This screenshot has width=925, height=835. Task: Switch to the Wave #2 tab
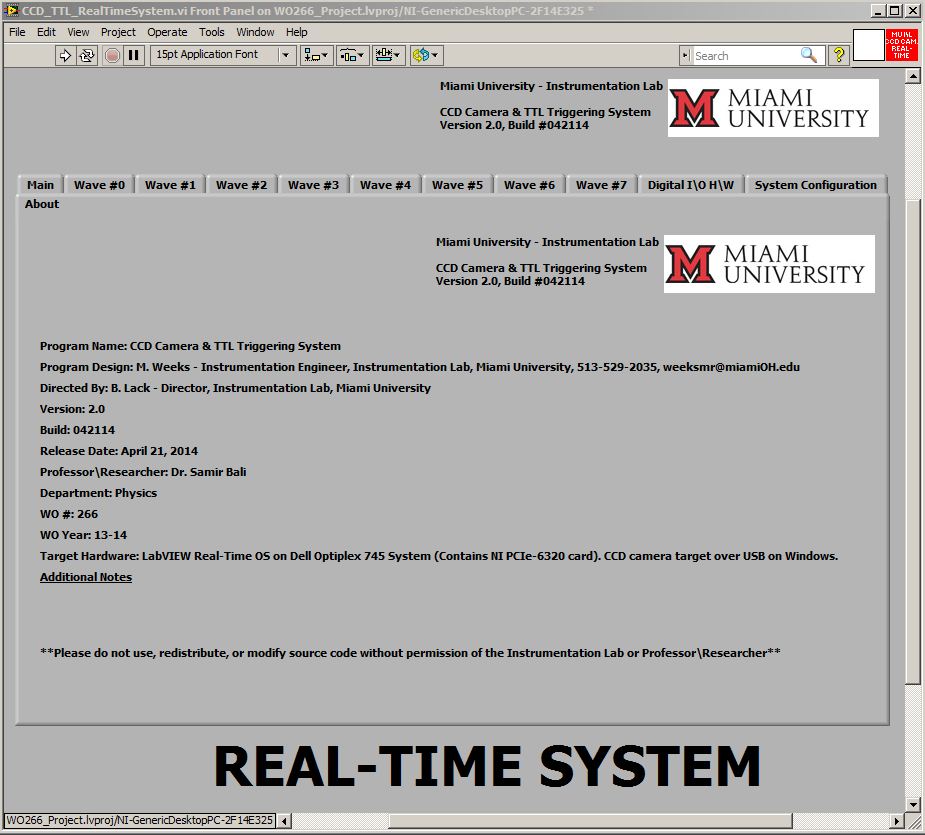pos(241,185)
